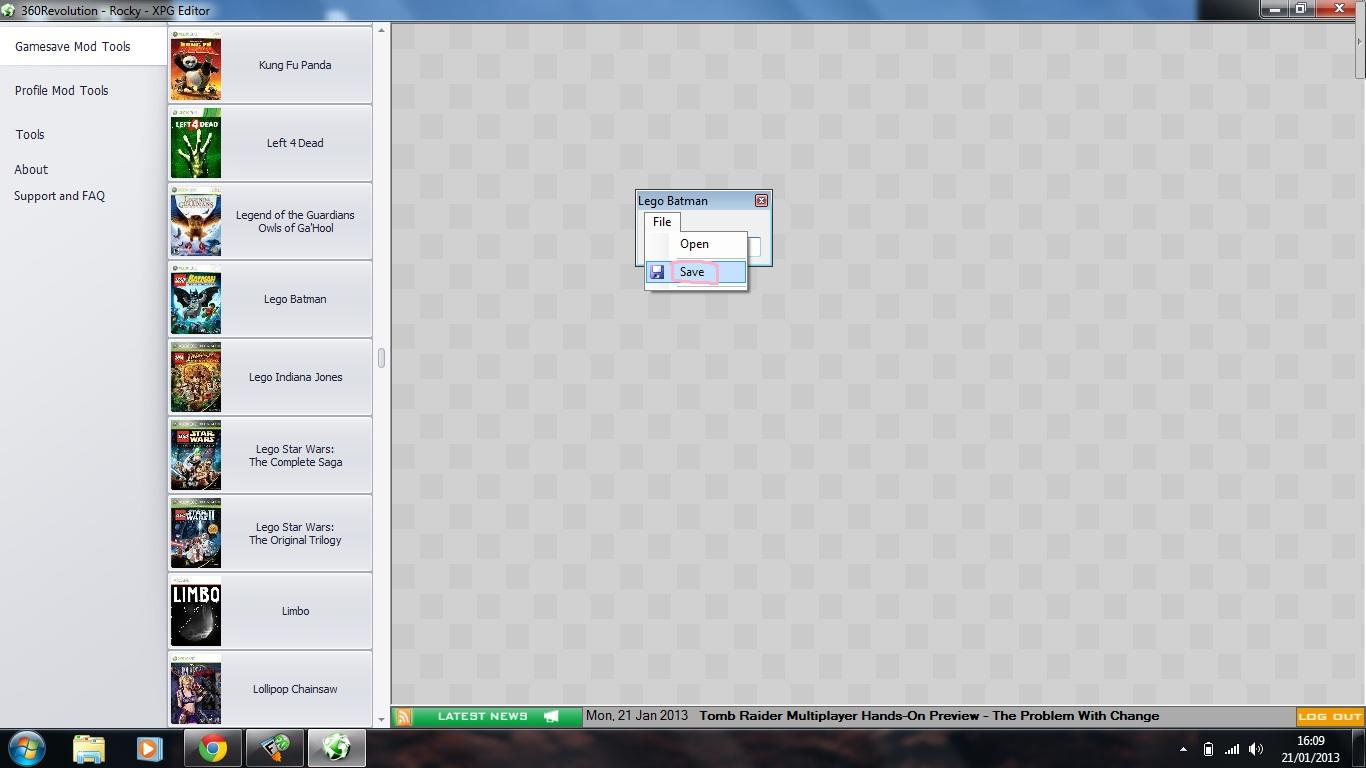This screenshot has height=768, width=1366.
Task: Close the Lego Batman dialog
Action: 761,201
